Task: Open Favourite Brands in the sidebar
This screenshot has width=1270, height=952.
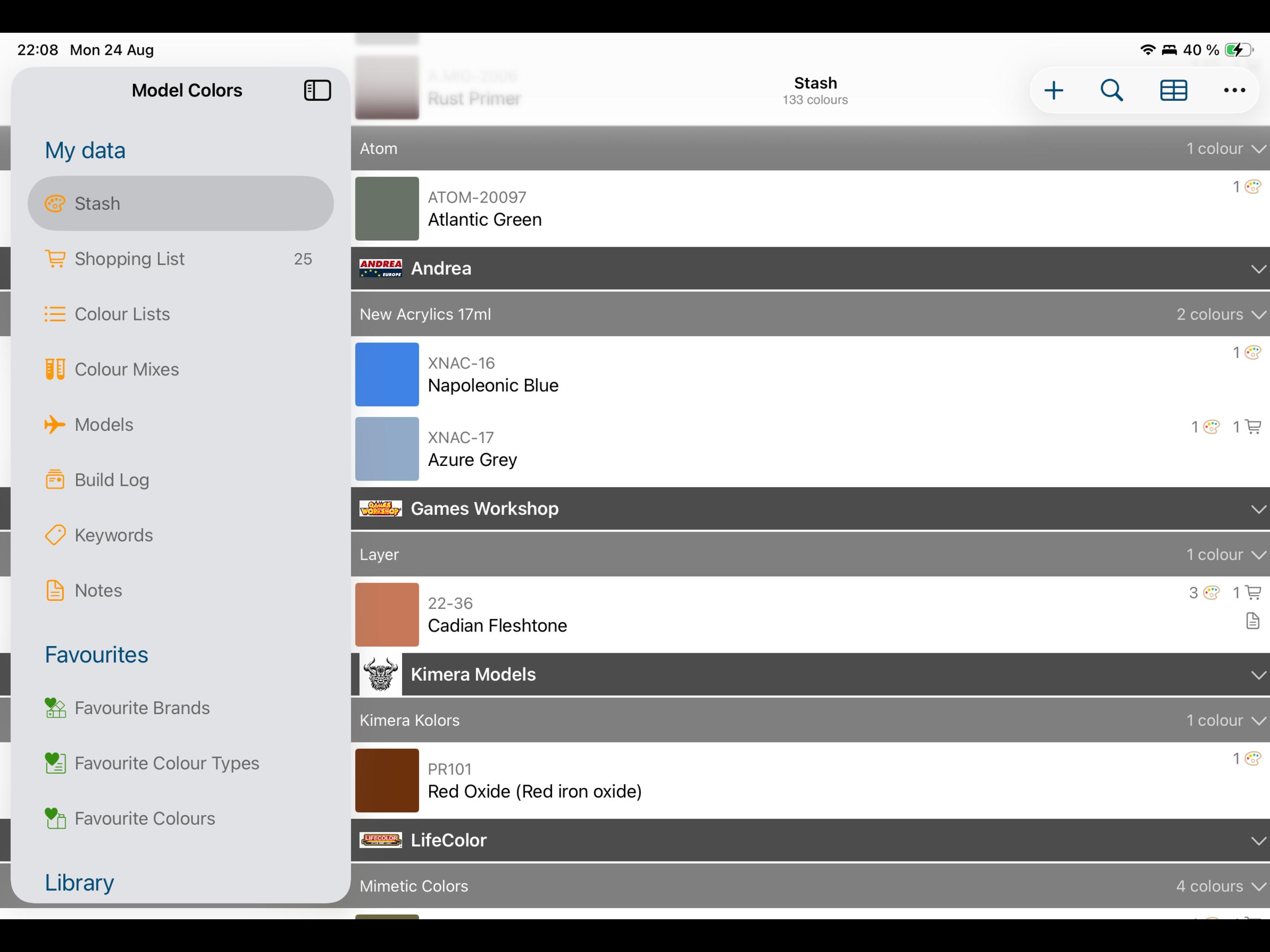Action: click(x=180, y=708)
